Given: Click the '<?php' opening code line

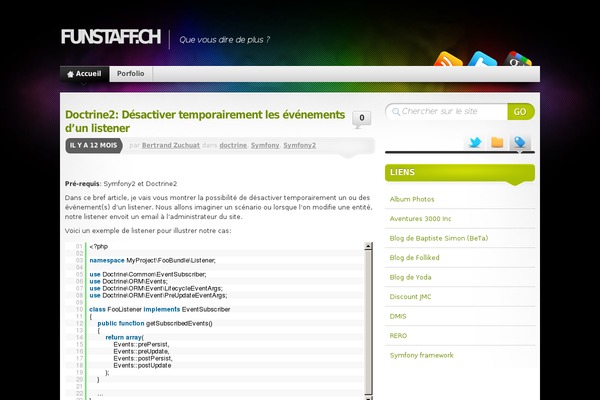Looking at the screenshot, I should pyautogui.click(x=98, y=247).
